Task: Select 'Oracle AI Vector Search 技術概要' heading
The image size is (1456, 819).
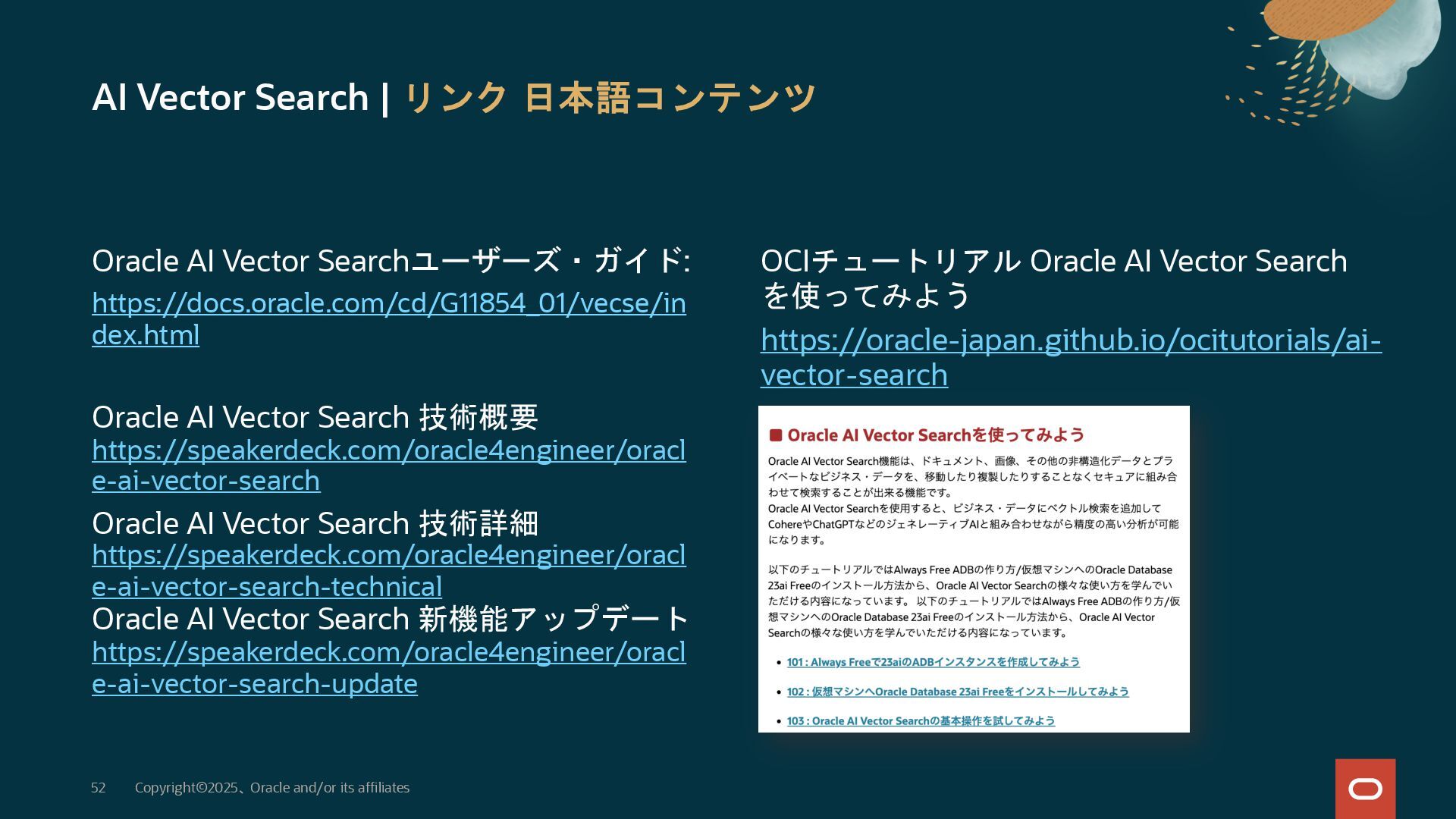Action: [x=315, y=417]
